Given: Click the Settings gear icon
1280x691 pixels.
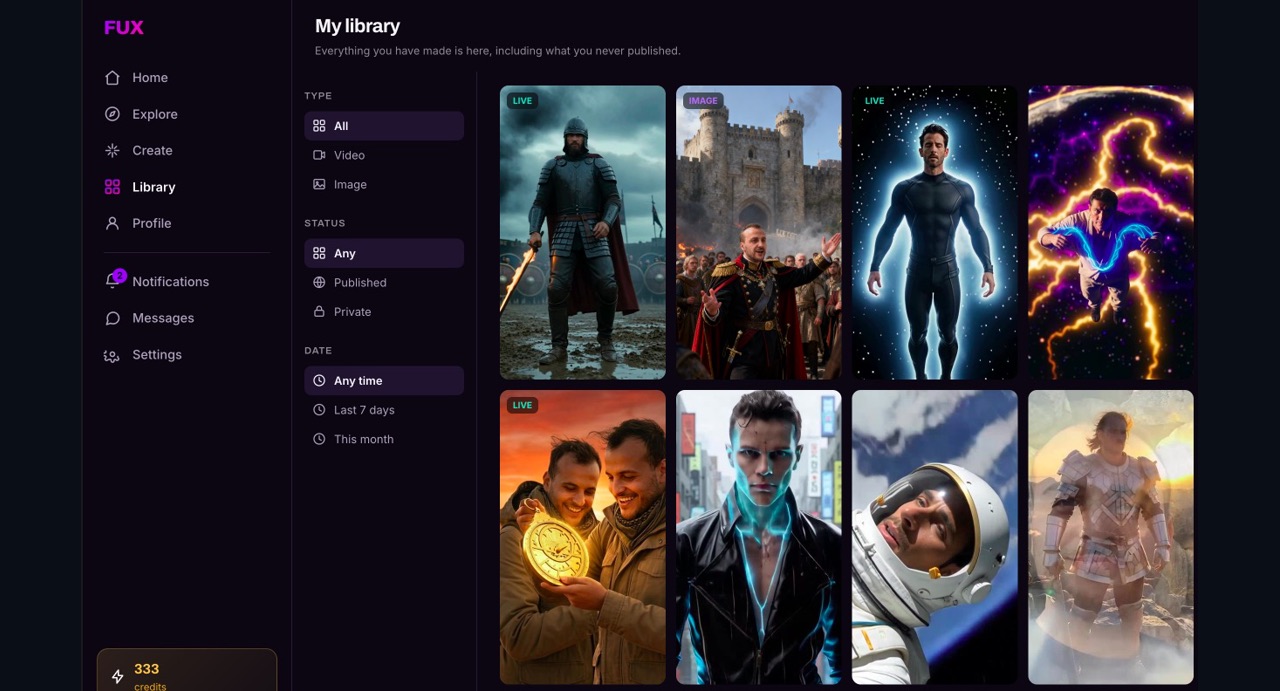Looking at the screenshot, I should [x=112, y=355].
